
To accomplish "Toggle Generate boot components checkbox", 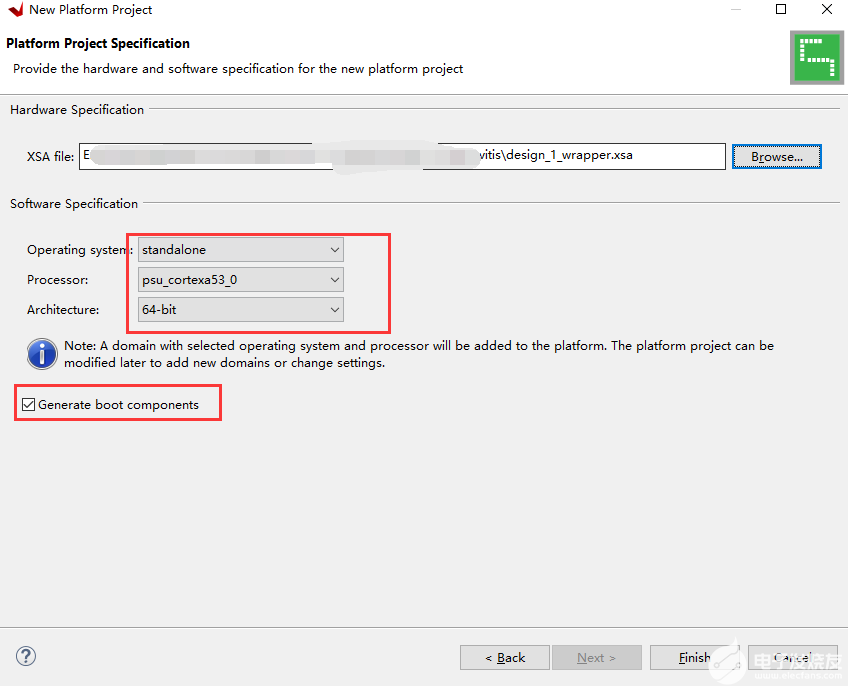I will (29, 405).
